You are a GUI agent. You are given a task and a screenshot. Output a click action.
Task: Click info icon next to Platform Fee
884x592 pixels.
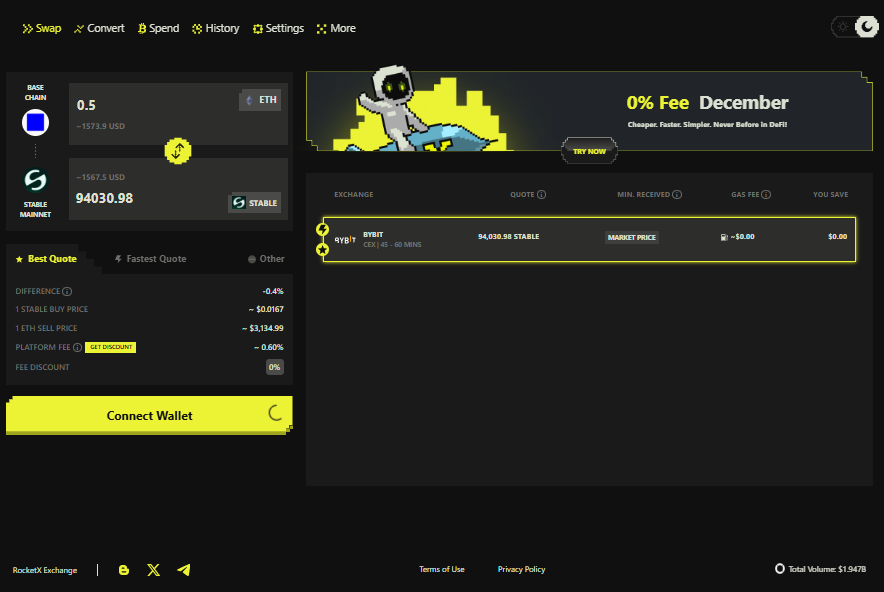(77, 347)
